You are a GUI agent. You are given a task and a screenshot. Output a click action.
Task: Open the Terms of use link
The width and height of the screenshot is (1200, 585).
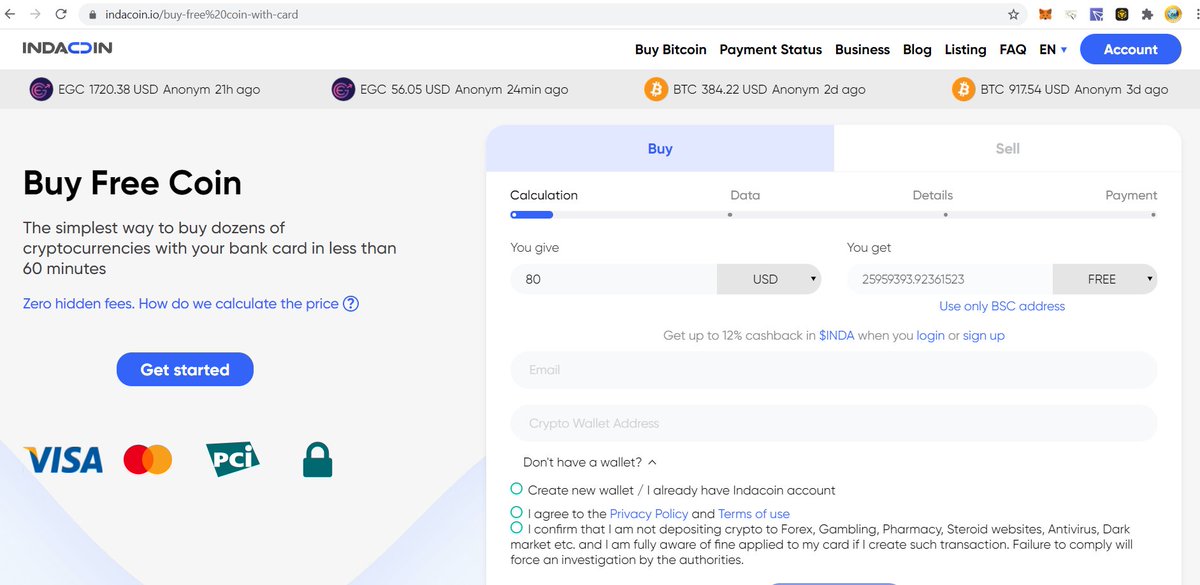[754, 514]
